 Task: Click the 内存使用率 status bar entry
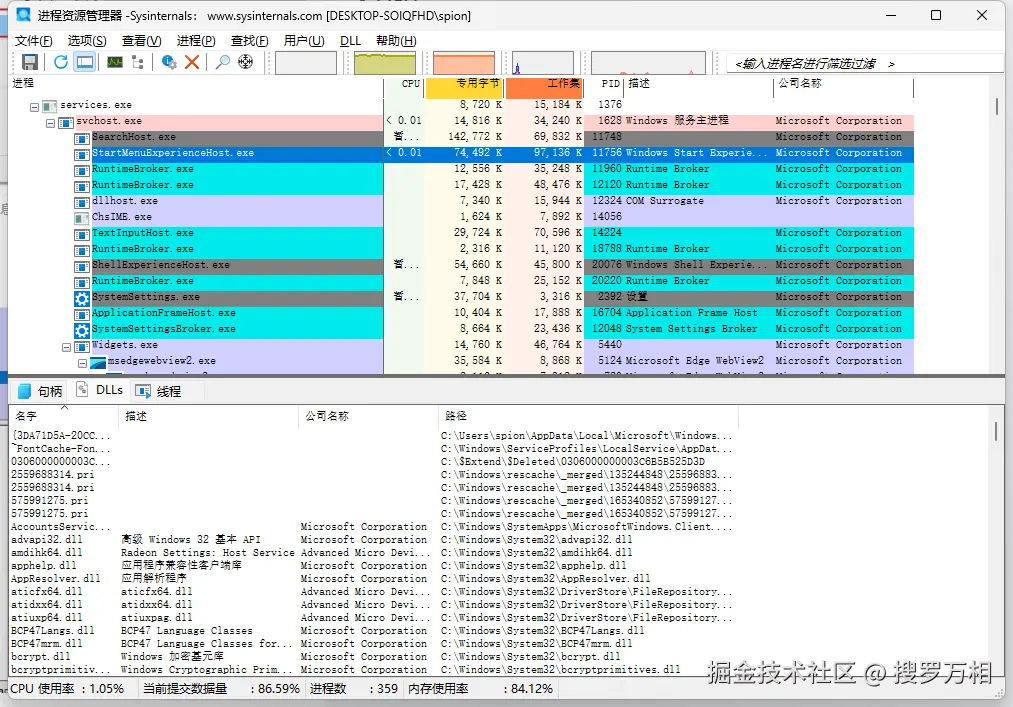click(481, 689)
